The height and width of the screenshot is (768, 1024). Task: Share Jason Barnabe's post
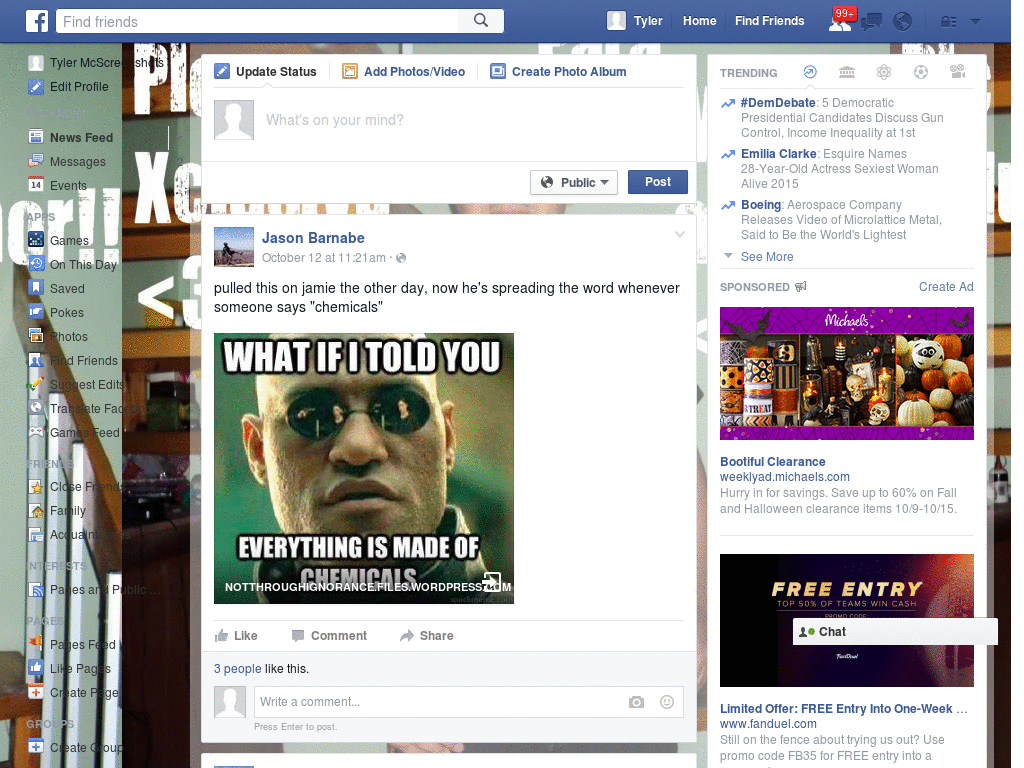[x=426, y=635]
